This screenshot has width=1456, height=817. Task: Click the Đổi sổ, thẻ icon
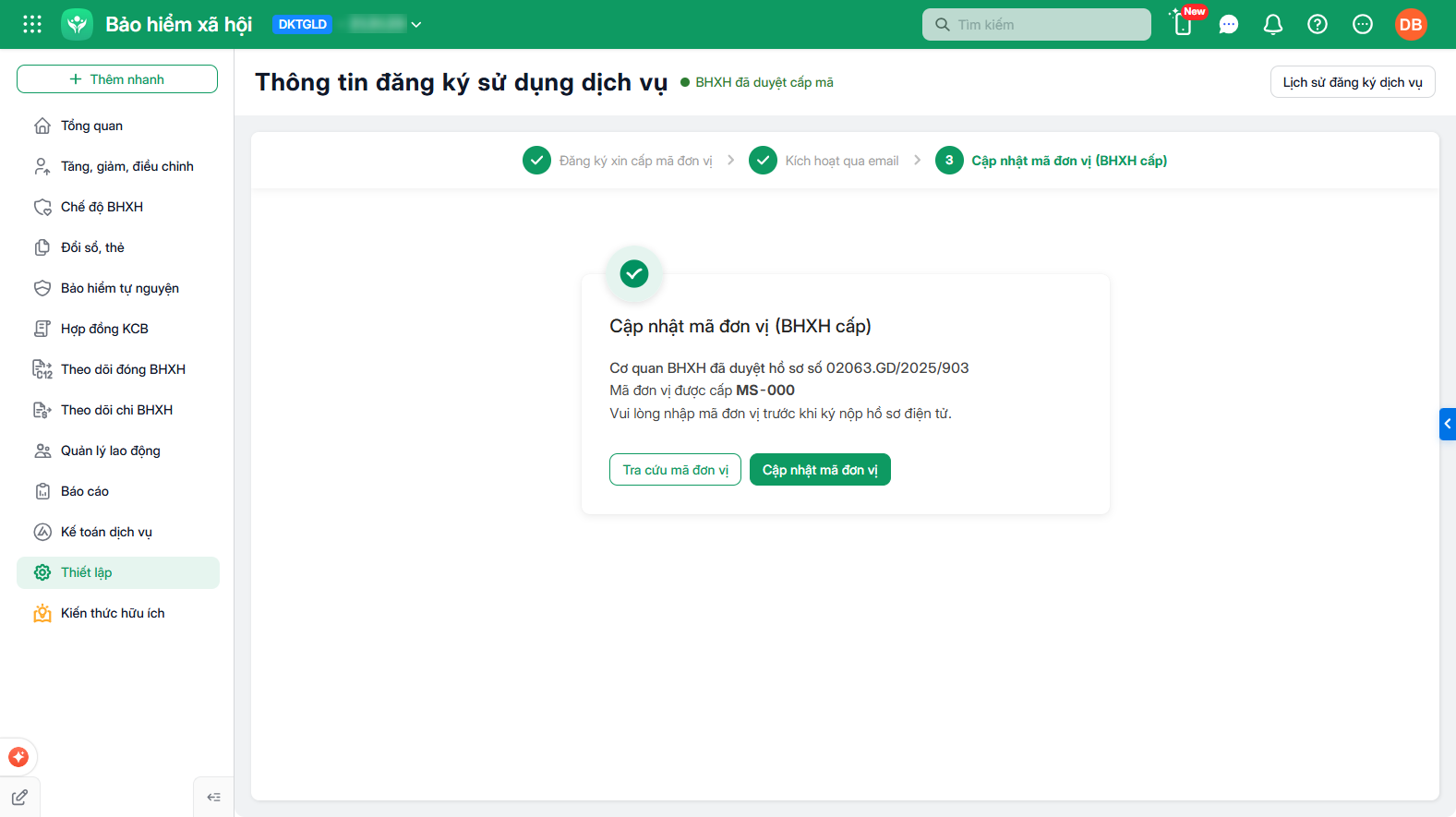pyautogui.click(x=42, y=247)
